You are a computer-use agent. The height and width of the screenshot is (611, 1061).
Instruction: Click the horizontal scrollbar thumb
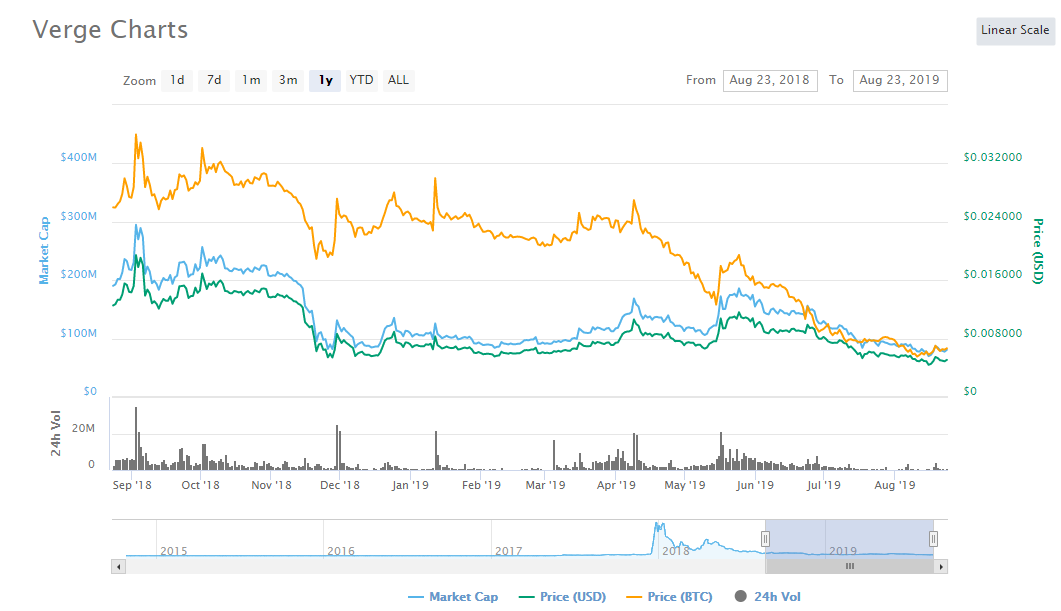tap(850, 567)
